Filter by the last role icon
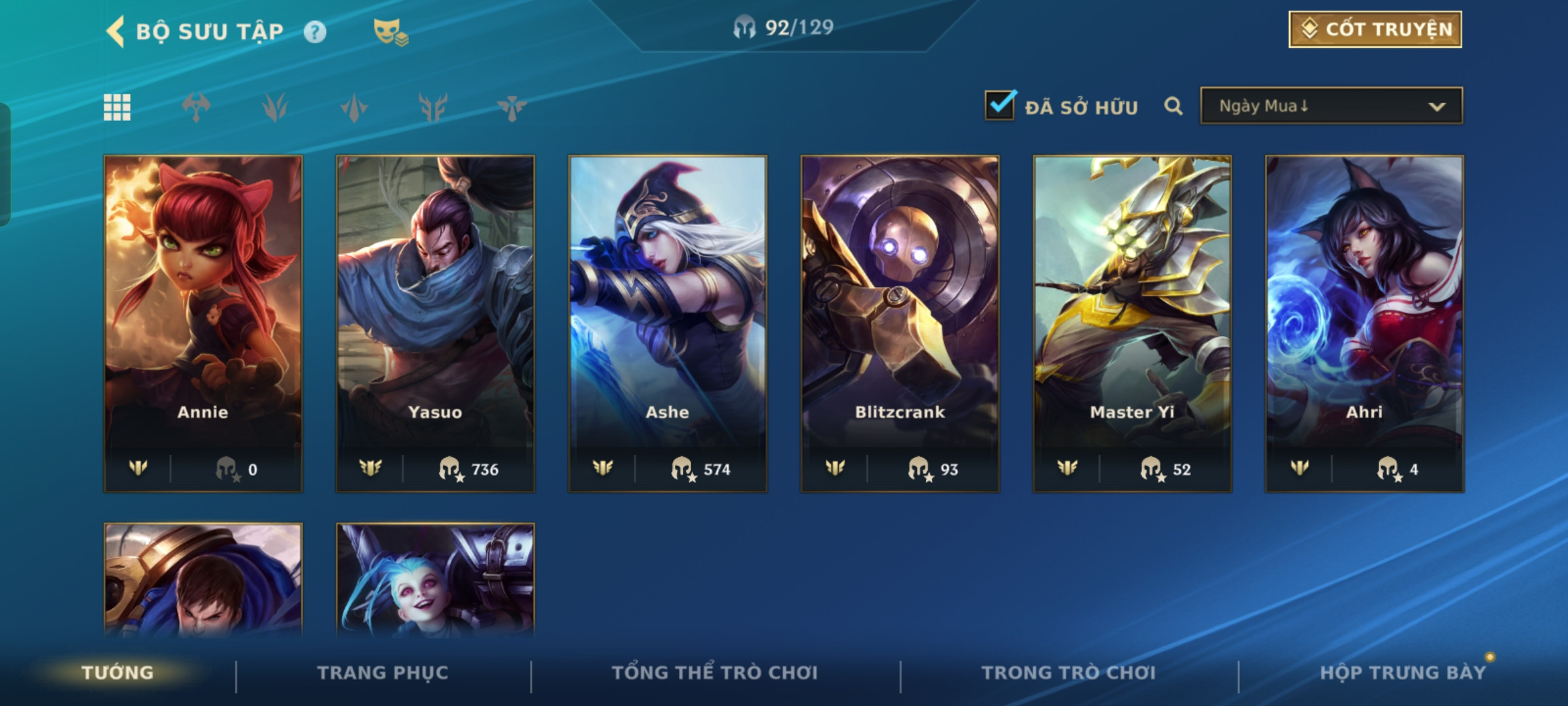This screenshot has width=1568, height=706. (512, 107)
